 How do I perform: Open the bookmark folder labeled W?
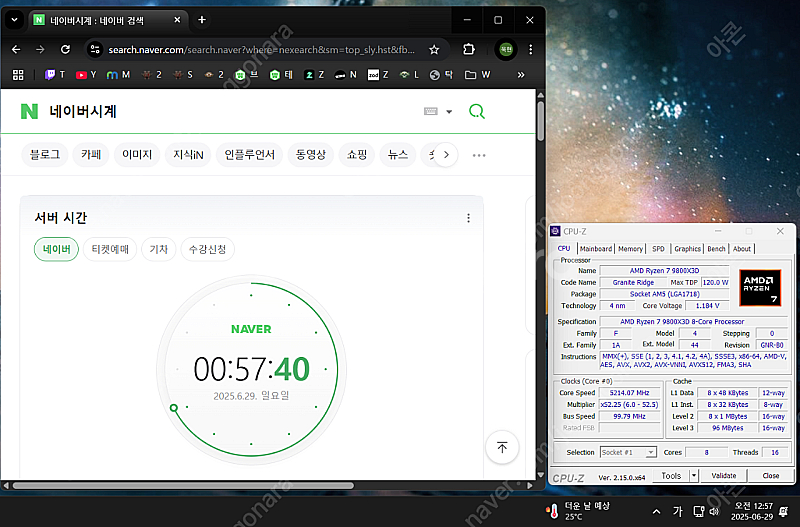[x=478, y=75]
